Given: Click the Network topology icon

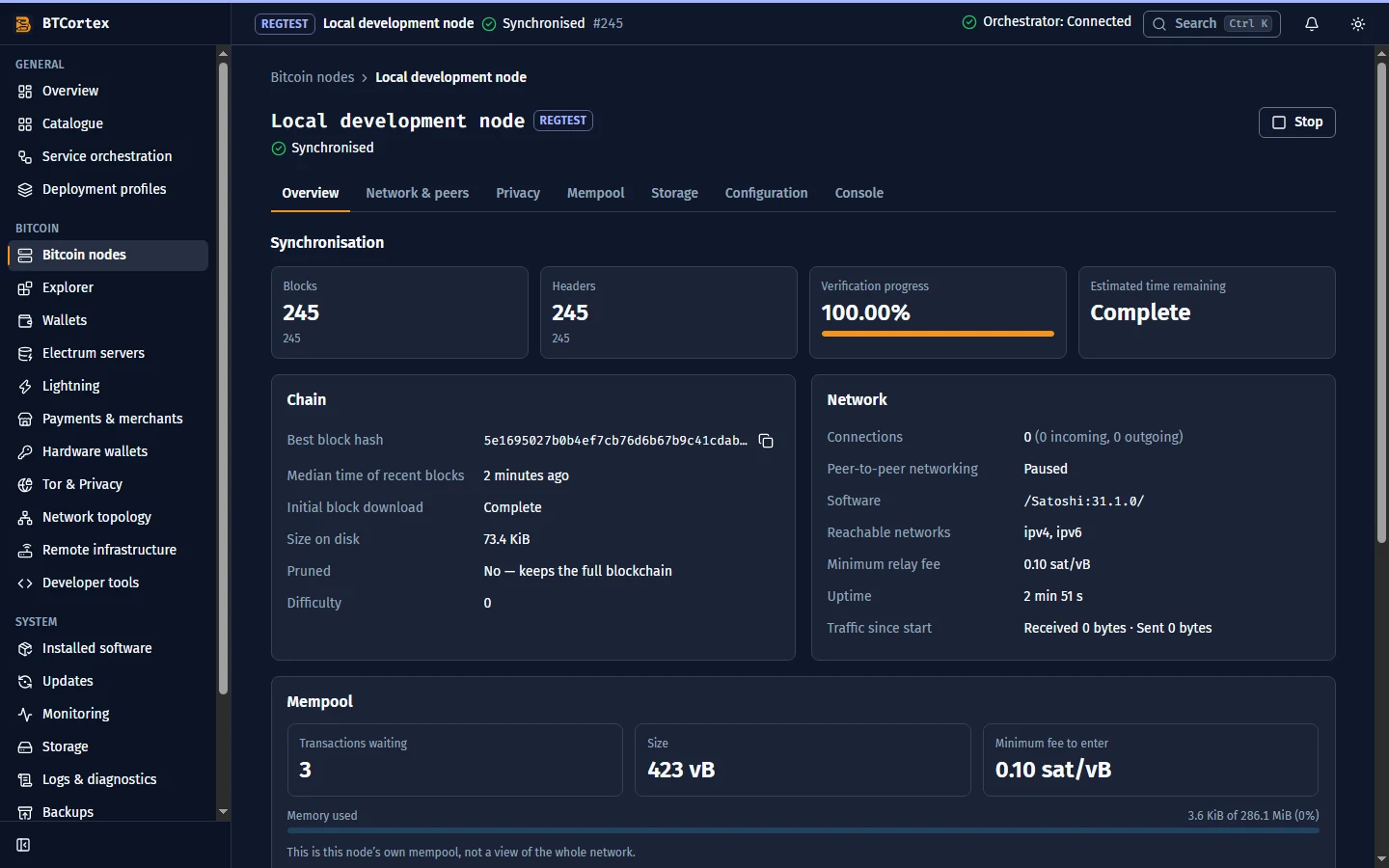Looking at the screenshot, I should [x=25, y=518].
